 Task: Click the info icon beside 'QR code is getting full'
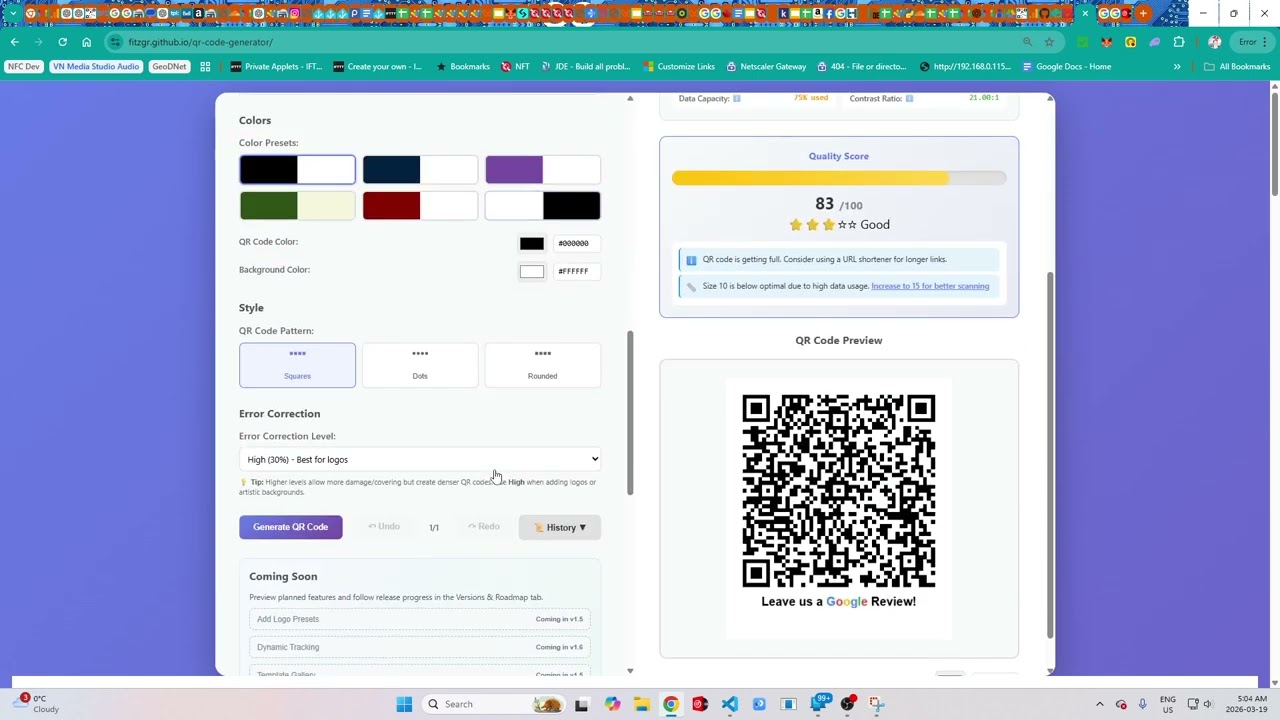click(691, 260)
